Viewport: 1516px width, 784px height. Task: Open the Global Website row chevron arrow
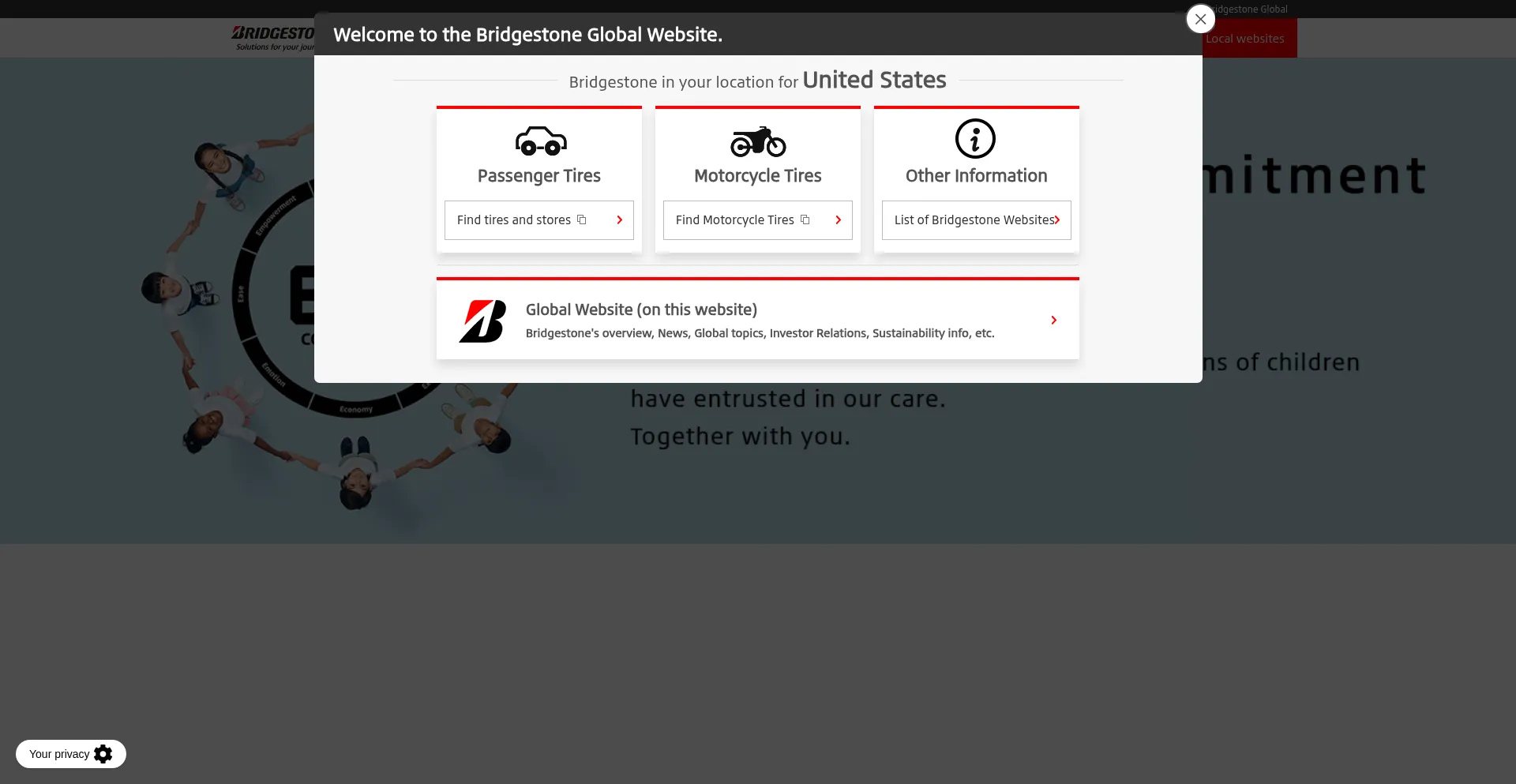tap(1053, 321)
